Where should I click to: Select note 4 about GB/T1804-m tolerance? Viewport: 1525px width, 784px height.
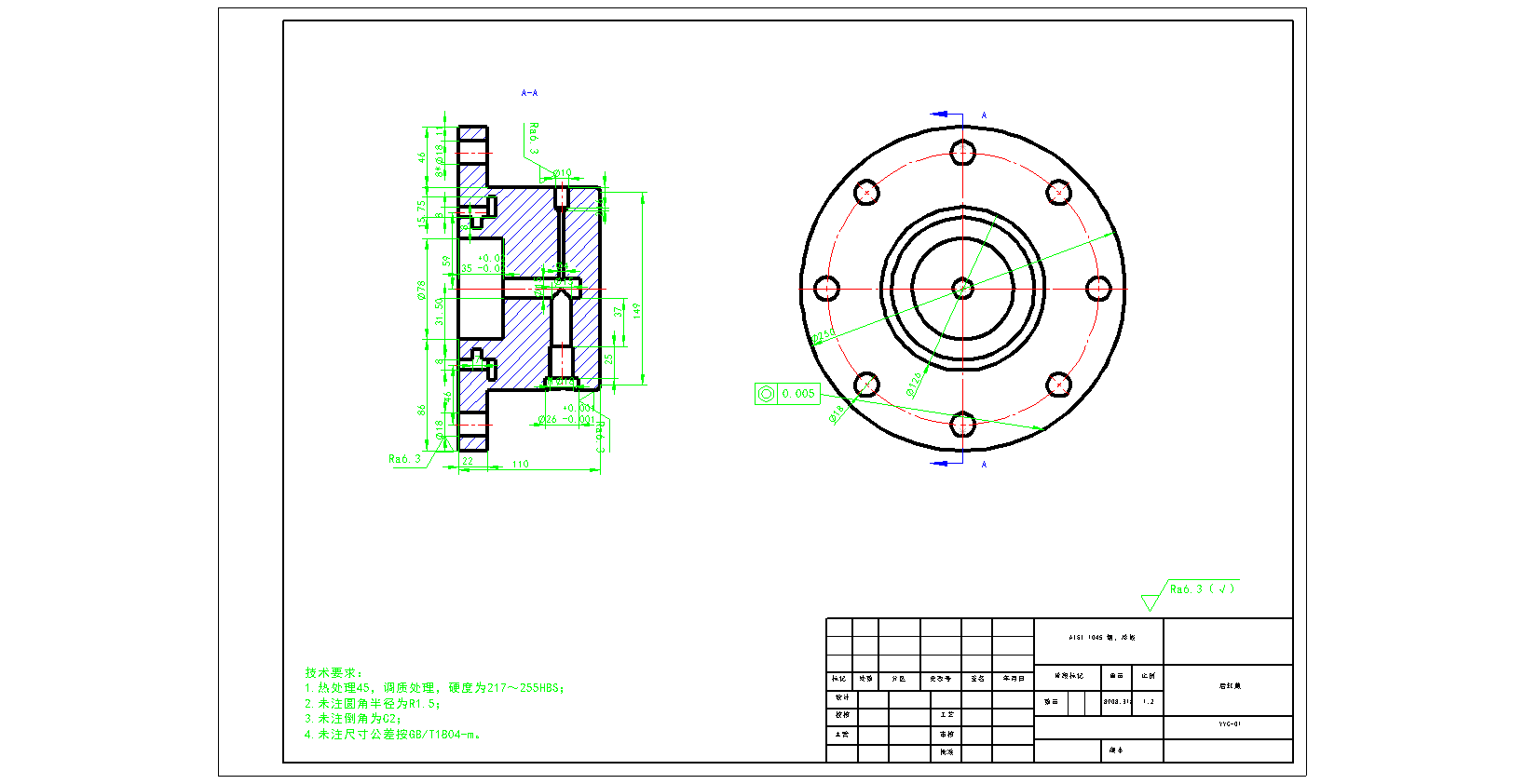(x=393, y=735)
